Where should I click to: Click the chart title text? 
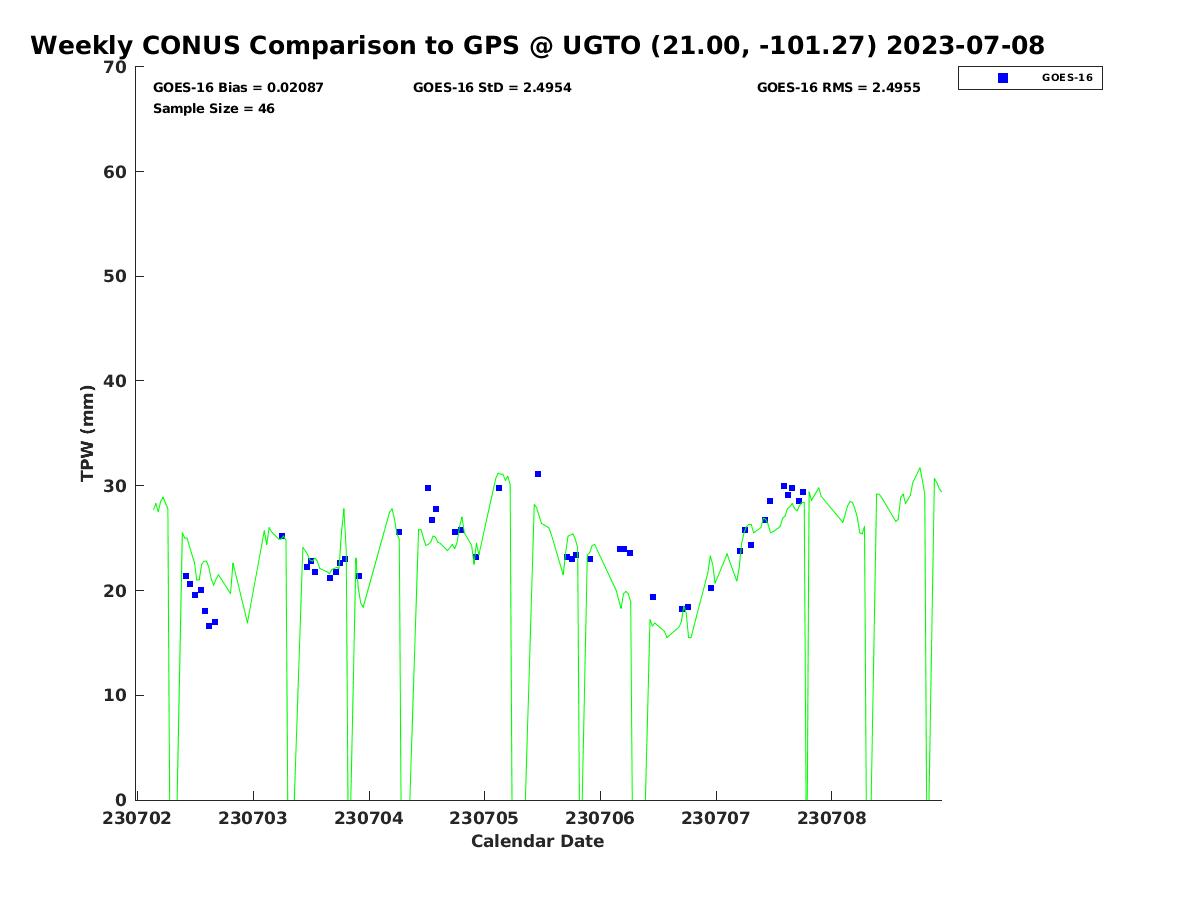click(537, 46)
